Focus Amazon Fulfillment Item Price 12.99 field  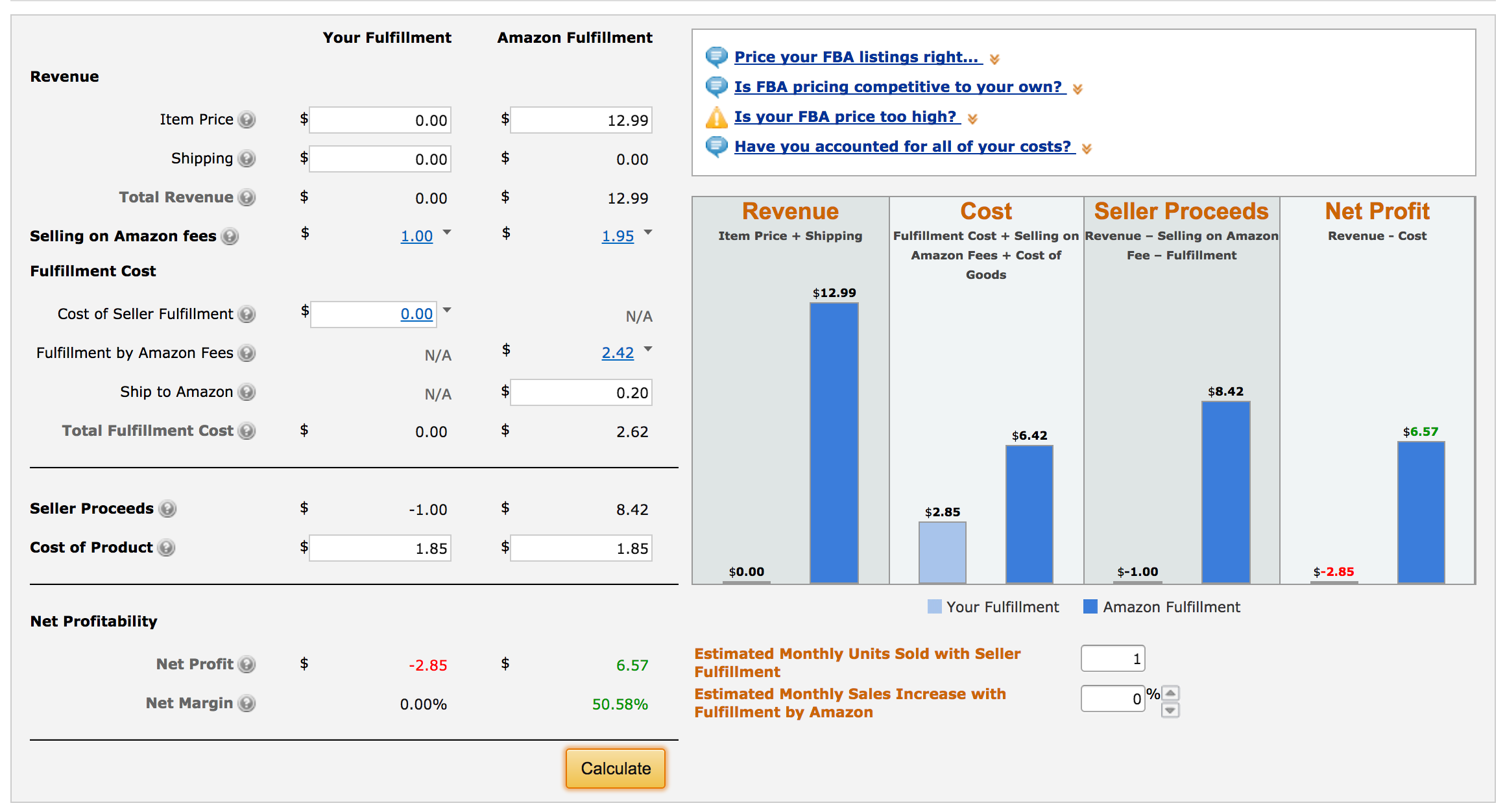(581, 120)
